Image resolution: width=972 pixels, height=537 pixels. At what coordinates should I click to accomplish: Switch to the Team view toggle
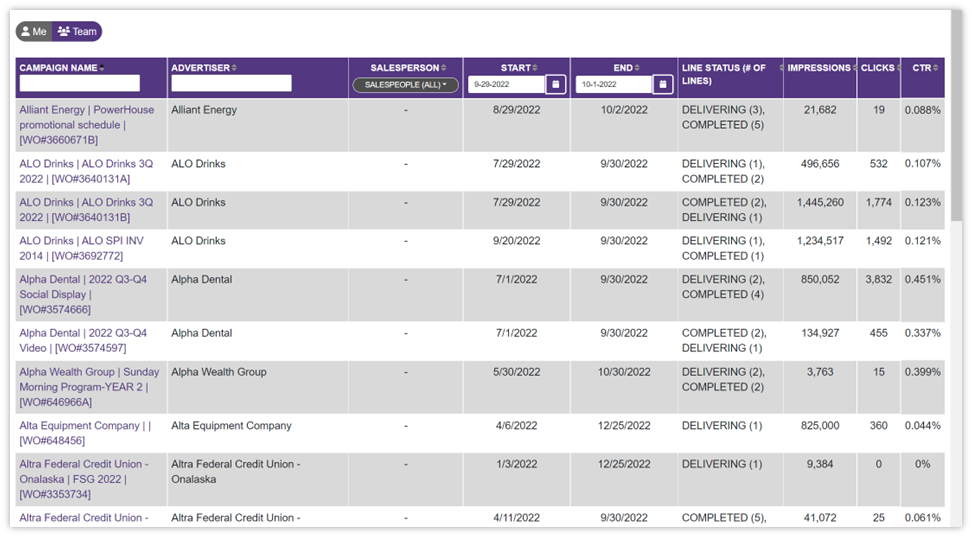pyautogui.click(x=77, y=32)
